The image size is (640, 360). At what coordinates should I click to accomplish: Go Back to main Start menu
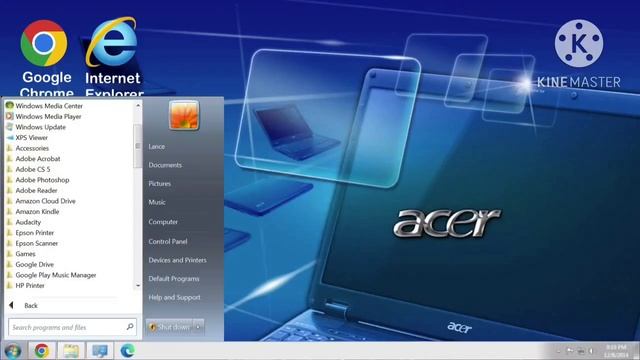[24, 305]
